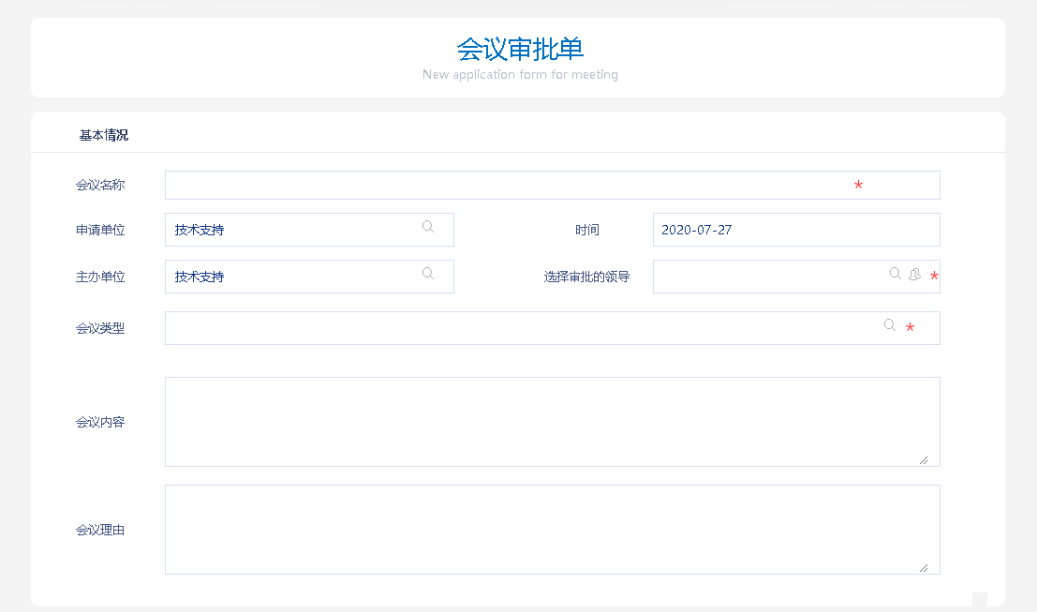Click the resize handle of 会议内容 textarea

pyautogui.click(x=923, y=460)
